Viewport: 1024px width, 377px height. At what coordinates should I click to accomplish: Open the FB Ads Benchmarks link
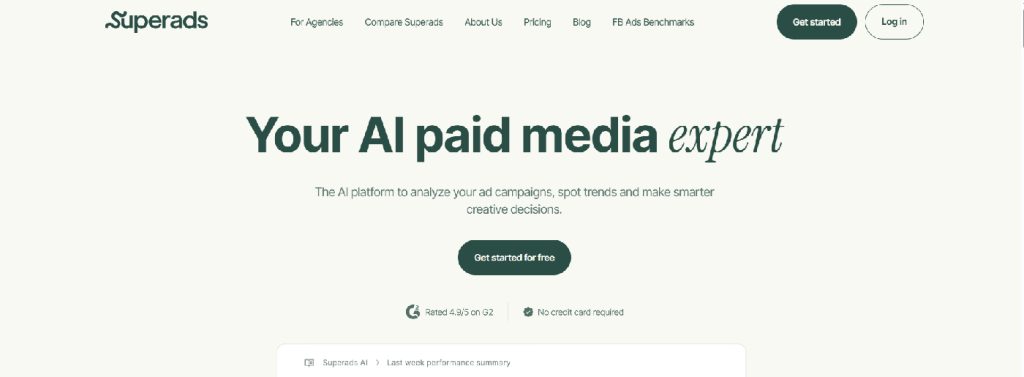tap(653, 22)
